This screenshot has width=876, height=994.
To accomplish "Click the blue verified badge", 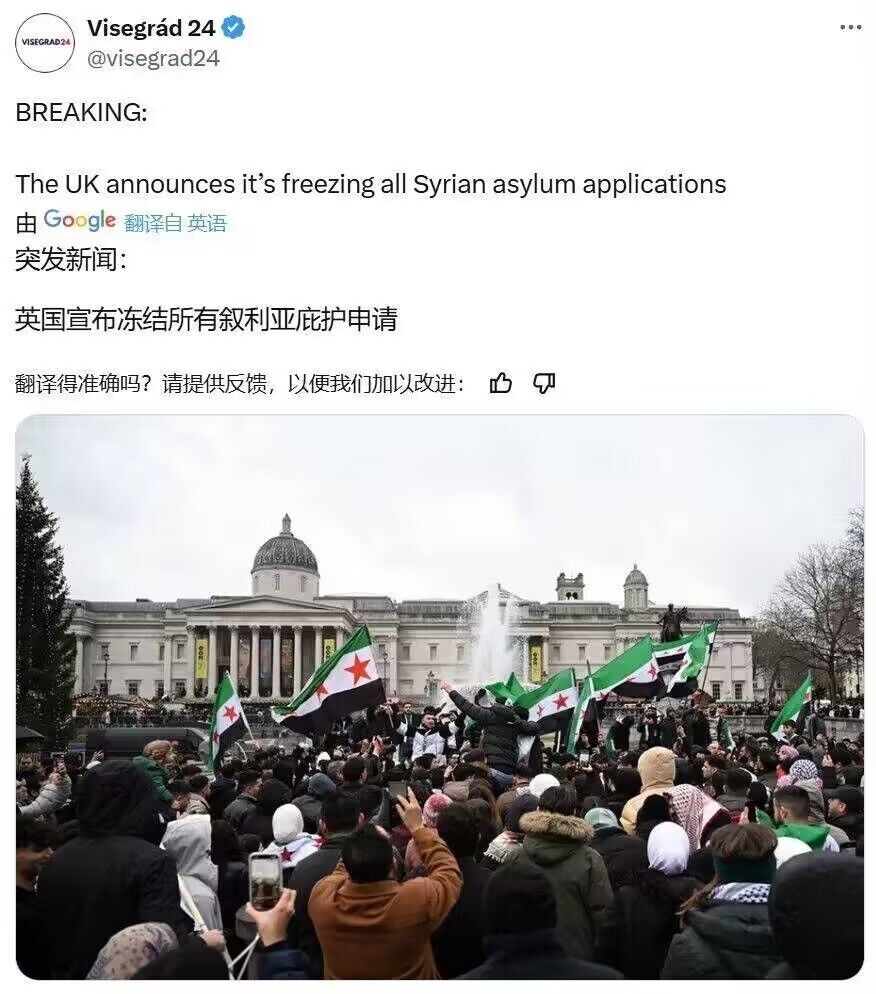I will tap(235, 28).
